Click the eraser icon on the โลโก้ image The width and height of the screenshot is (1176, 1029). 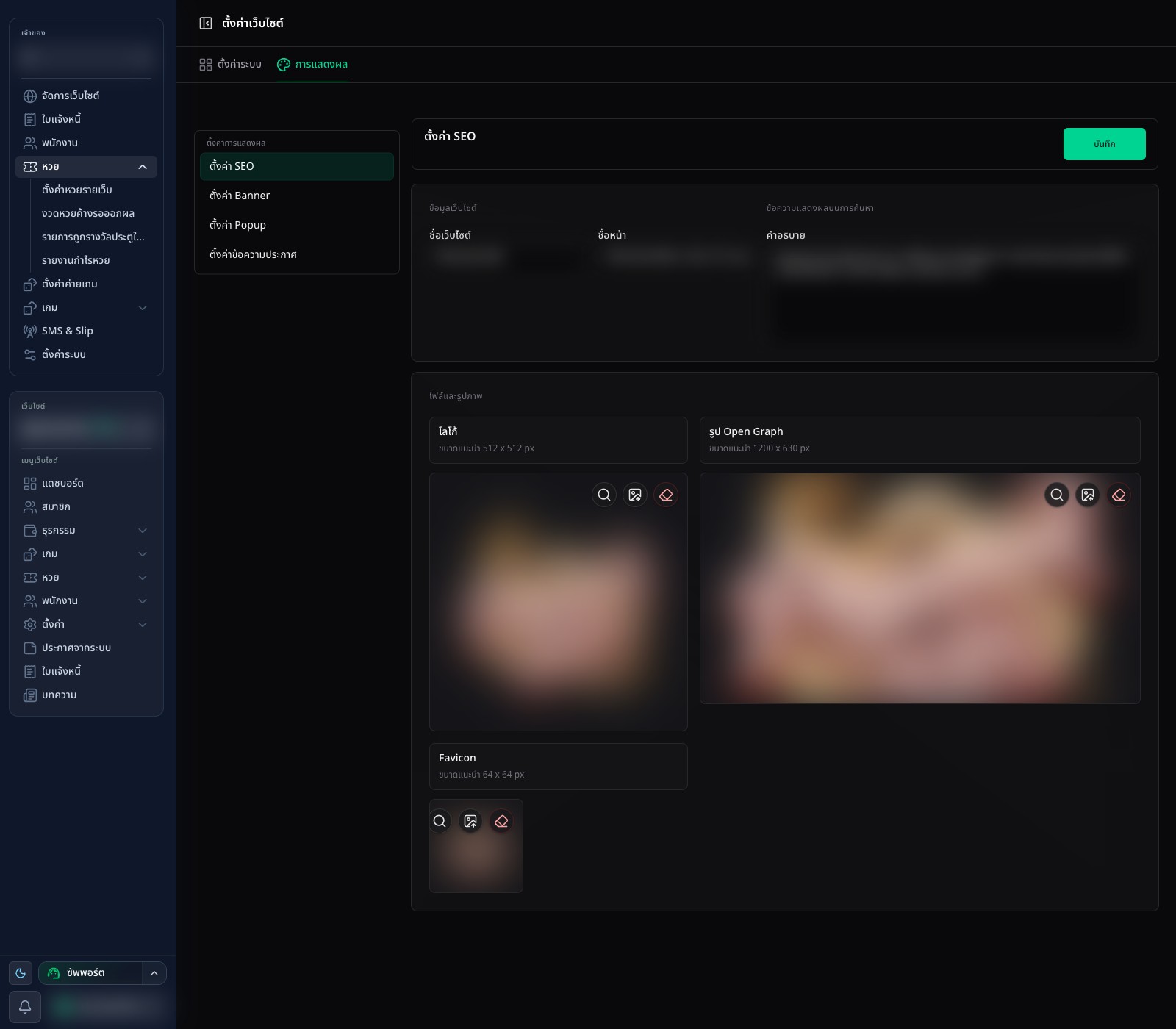pos(666,495)
